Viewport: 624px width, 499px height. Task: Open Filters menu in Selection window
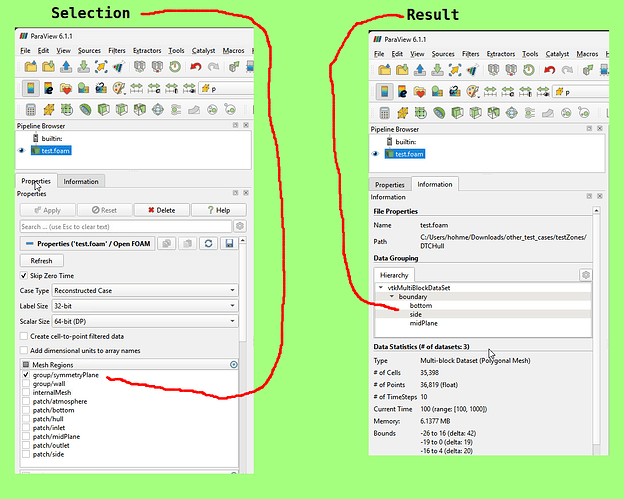[117, 51]
